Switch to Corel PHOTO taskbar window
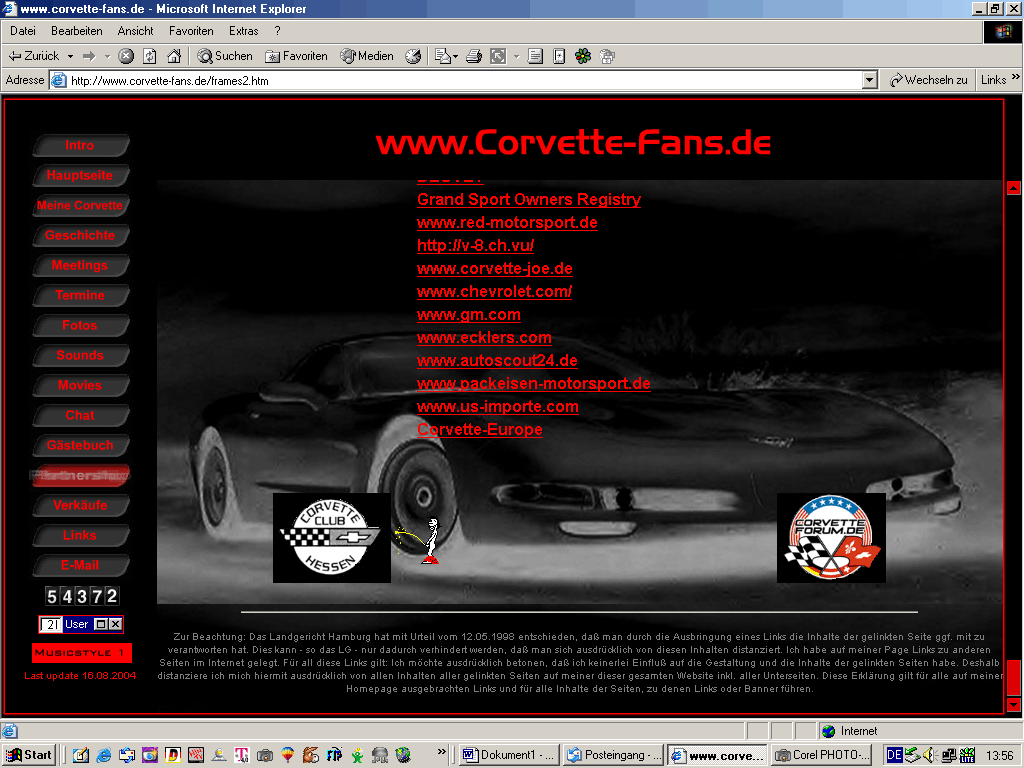Viewport: 1024px width, 768px height. tap(822, 755)
